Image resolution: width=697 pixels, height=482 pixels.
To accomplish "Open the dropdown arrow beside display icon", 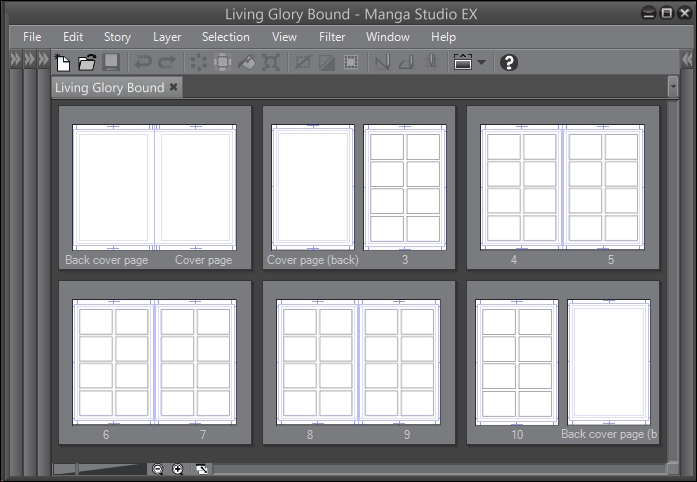I will [x=481, y=62].
